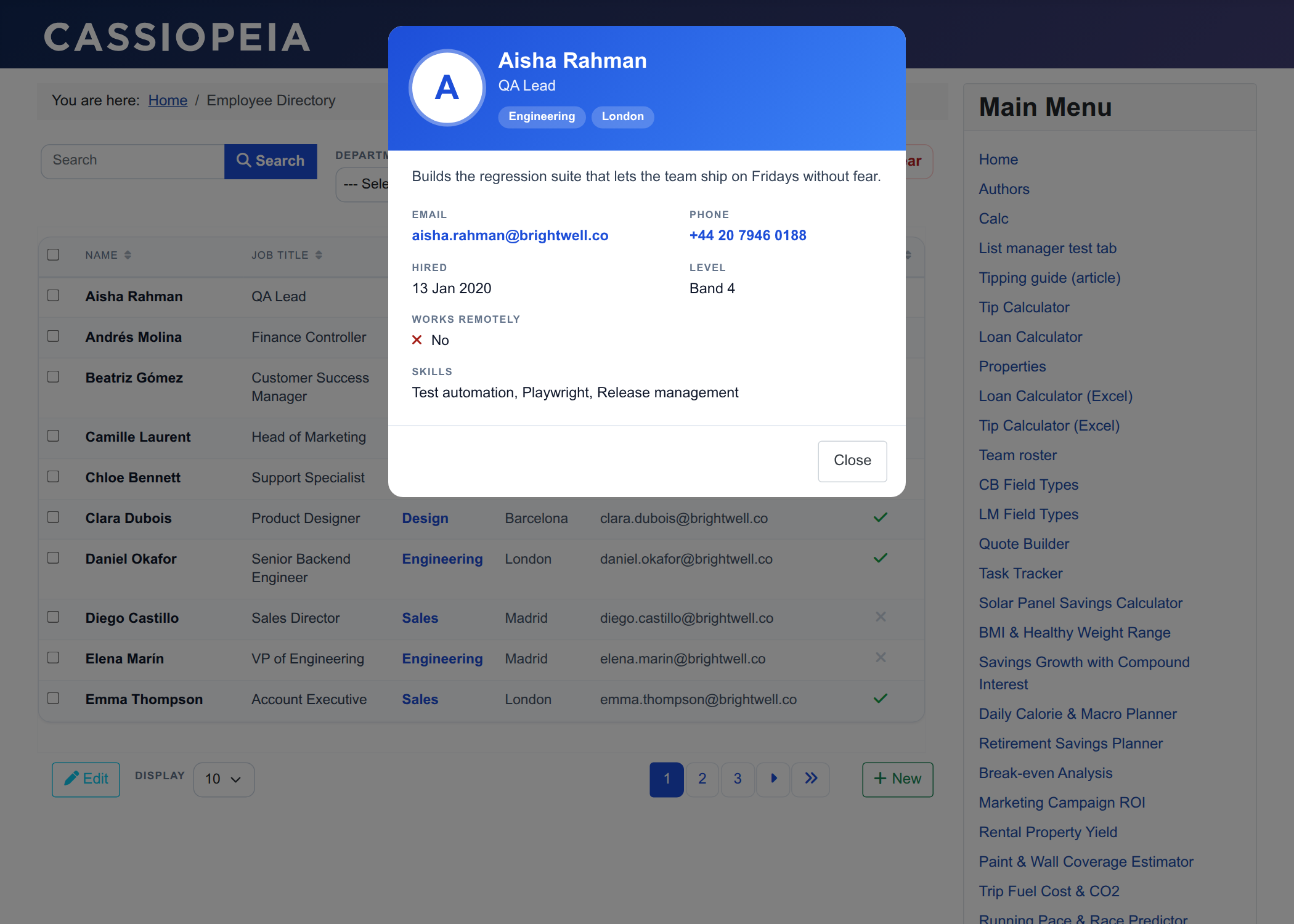The width and height of the screenshot is (1294, 924).
Task: Click green checkmark in Daniel Okafor row
Action: tap(881, 558)
